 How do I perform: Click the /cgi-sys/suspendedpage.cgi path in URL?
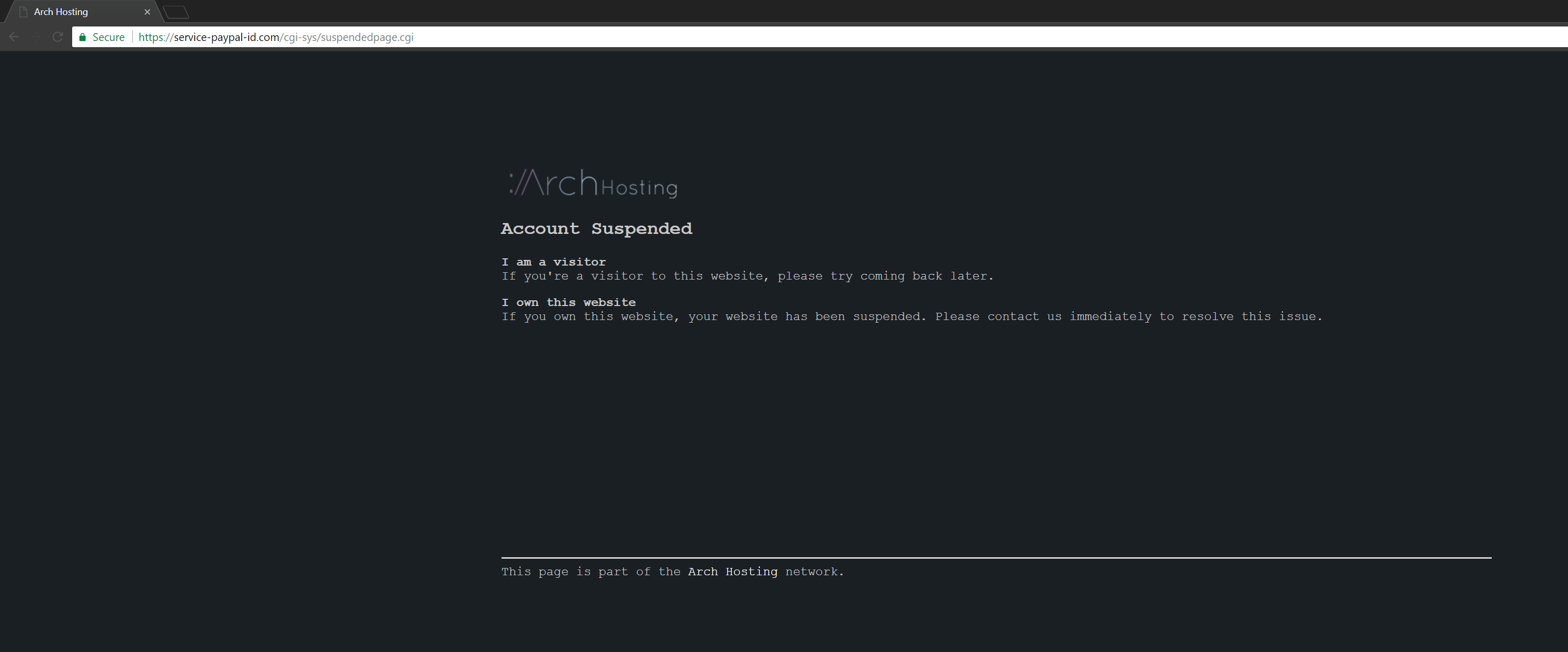(348, 37)
